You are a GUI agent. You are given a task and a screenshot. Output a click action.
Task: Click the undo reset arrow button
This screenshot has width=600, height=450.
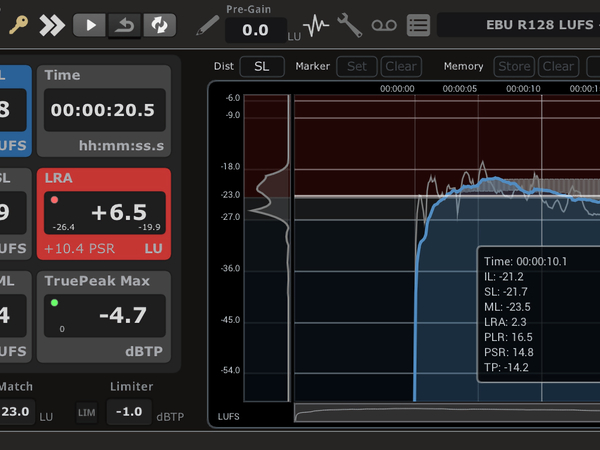(124, 24)
